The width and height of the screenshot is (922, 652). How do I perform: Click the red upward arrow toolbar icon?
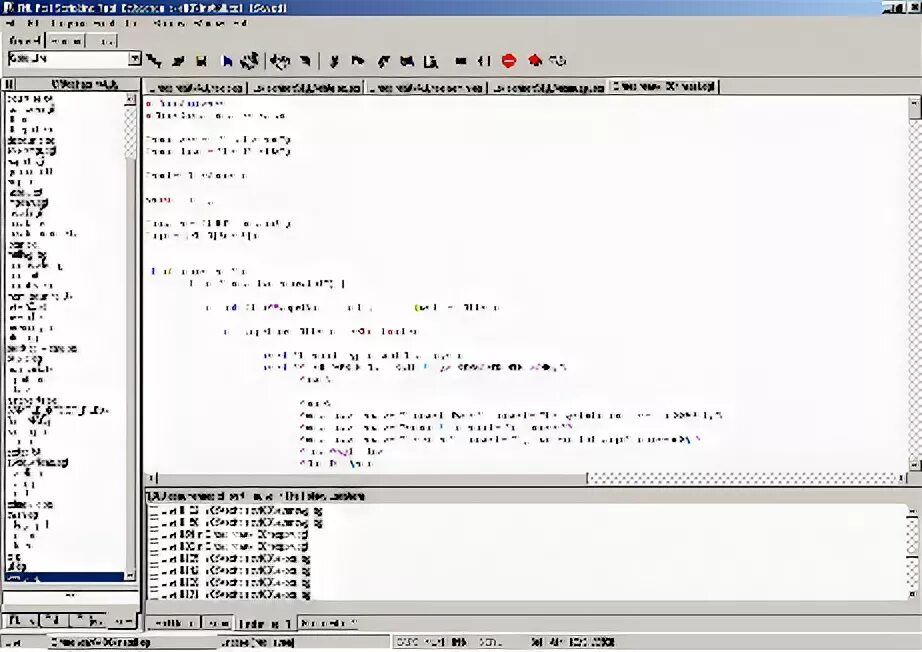[535, 60]
